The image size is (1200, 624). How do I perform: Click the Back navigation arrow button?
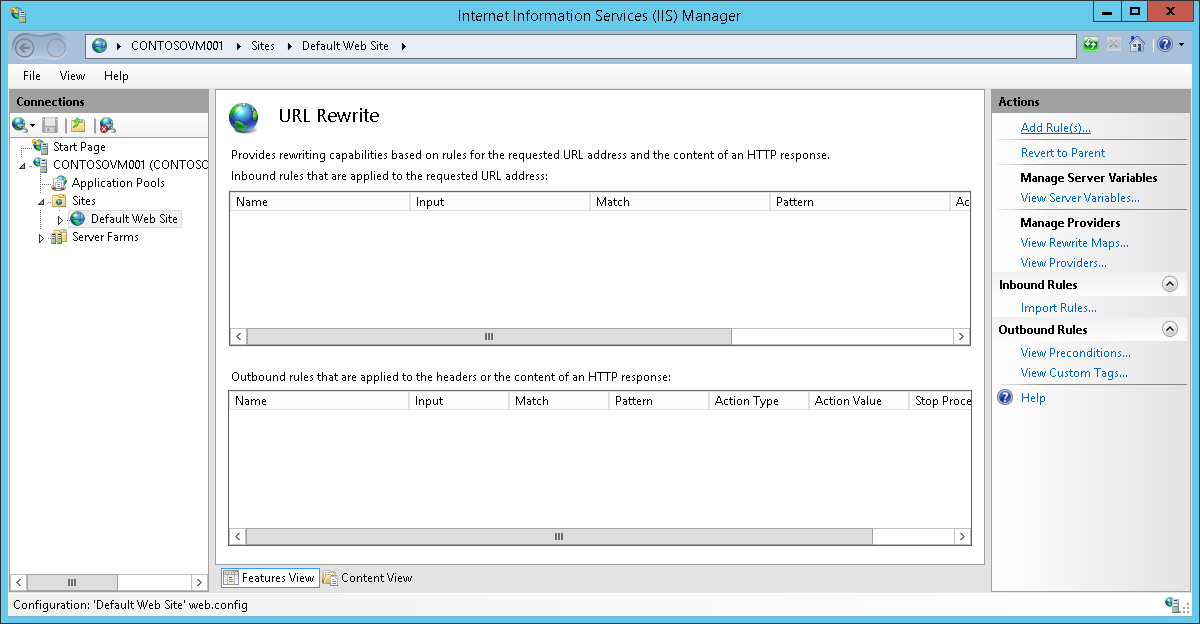point(26,46)
